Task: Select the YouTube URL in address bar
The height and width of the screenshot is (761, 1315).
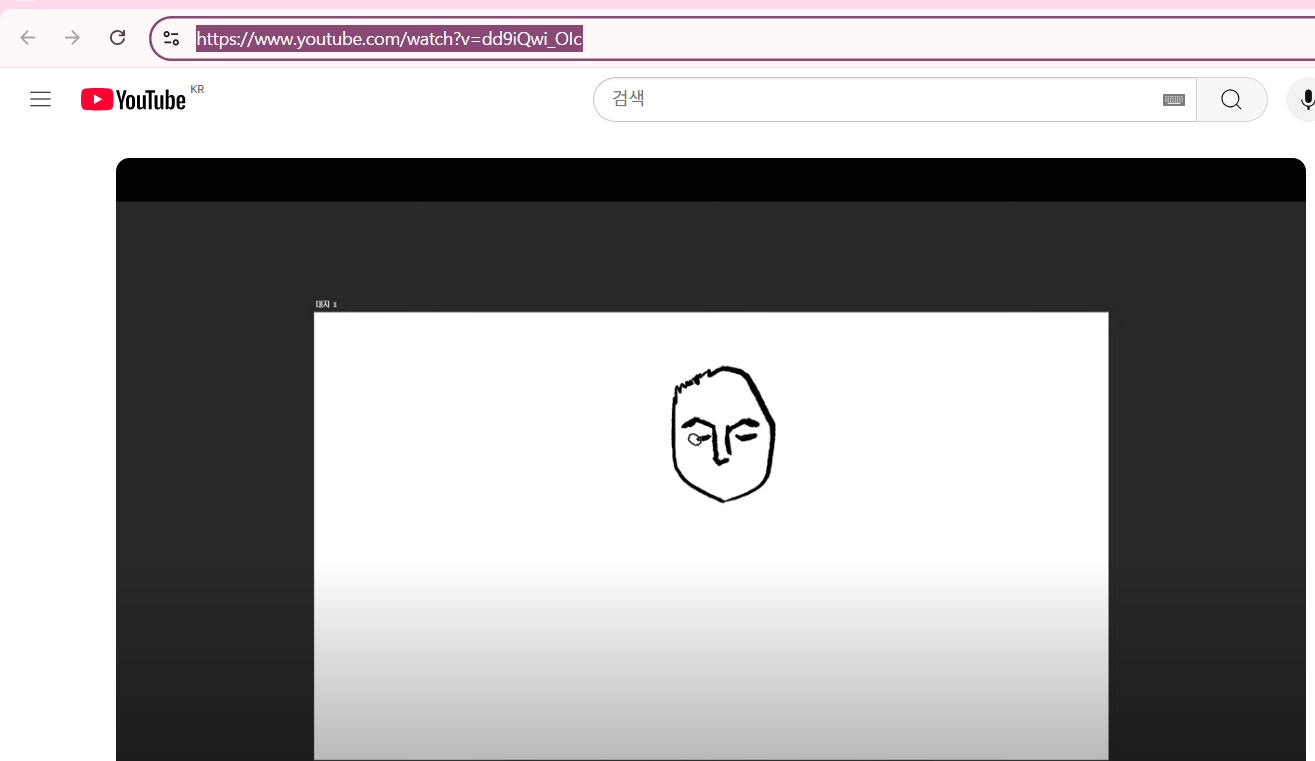Action: [389, 39]
